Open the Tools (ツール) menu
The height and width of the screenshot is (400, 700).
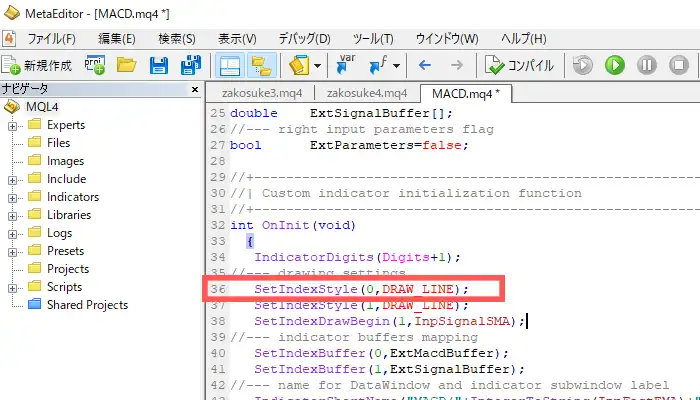(x=373, y=39)
